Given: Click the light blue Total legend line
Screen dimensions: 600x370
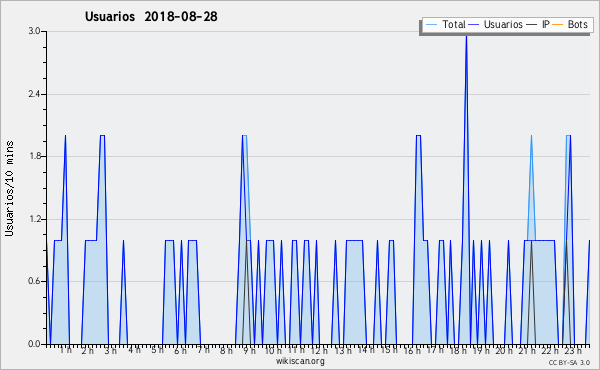Looking at the screenshot, I should (x=431, y=25).
